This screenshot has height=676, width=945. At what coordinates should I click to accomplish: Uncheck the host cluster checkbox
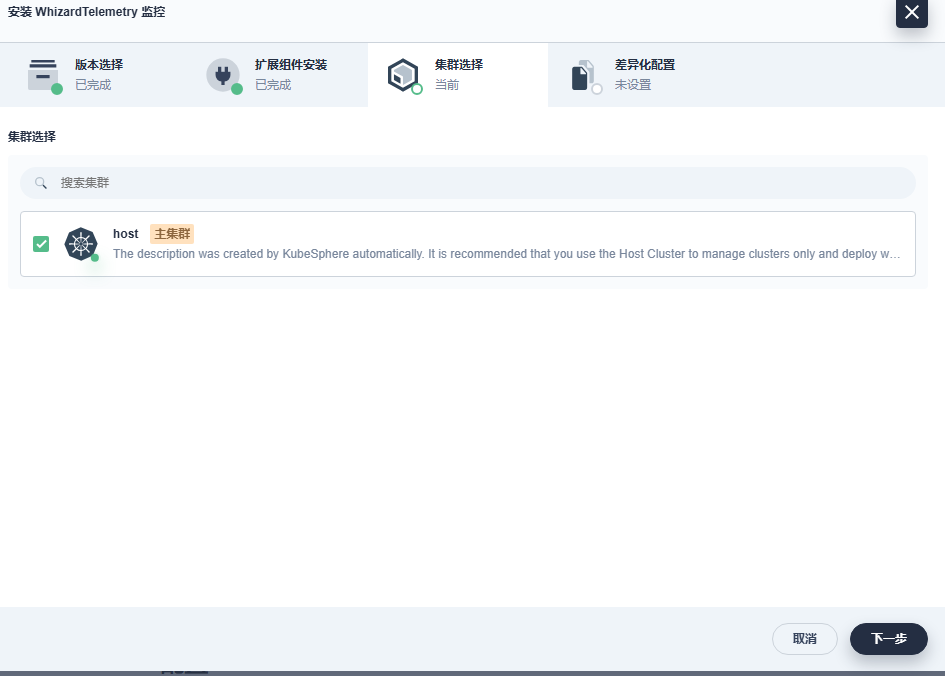coord(41,244)
